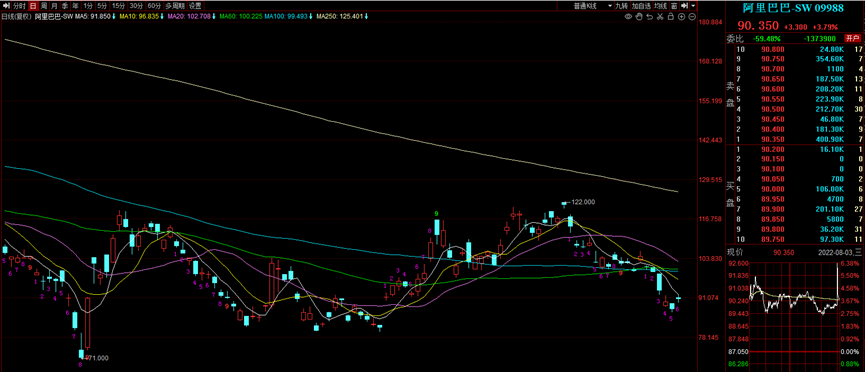Expand the small arrow dropdown after toolbar
This screenshot has height=372, width=865.
pos(693,6)
